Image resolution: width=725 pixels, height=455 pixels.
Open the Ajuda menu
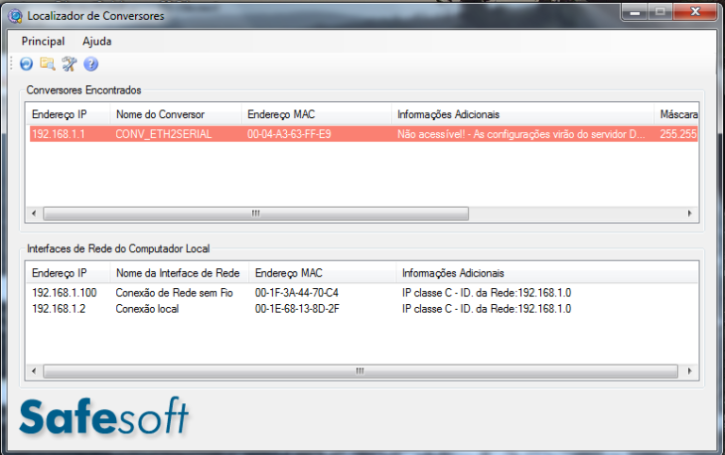(97, 42)
